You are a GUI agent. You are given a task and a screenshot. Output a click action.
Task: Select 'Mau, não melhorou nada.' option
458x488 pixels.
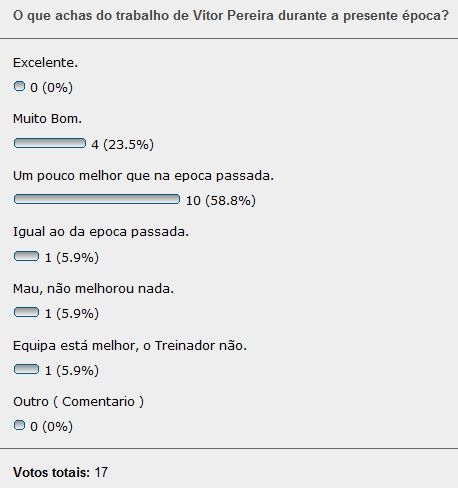(x=93, y=288)
